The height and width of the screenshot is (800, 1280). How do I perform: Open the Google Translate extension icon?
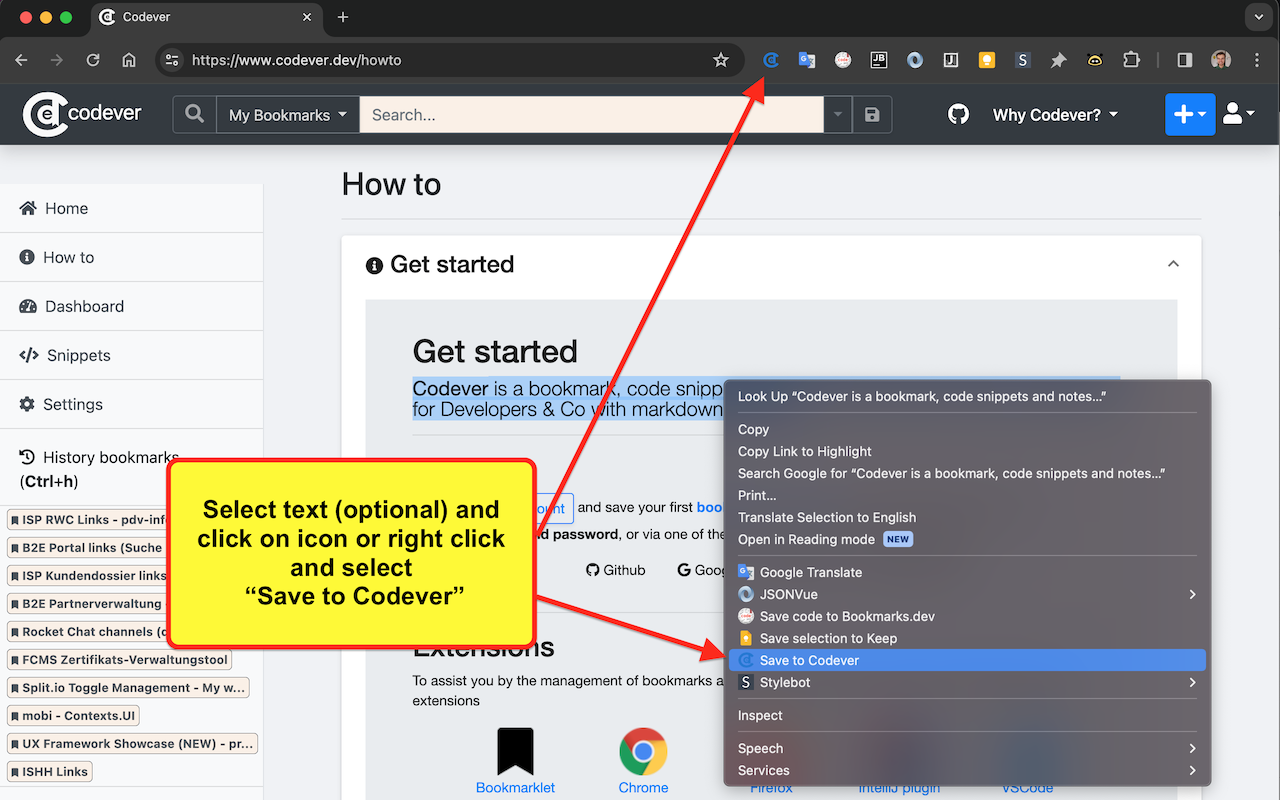point(807,60)
